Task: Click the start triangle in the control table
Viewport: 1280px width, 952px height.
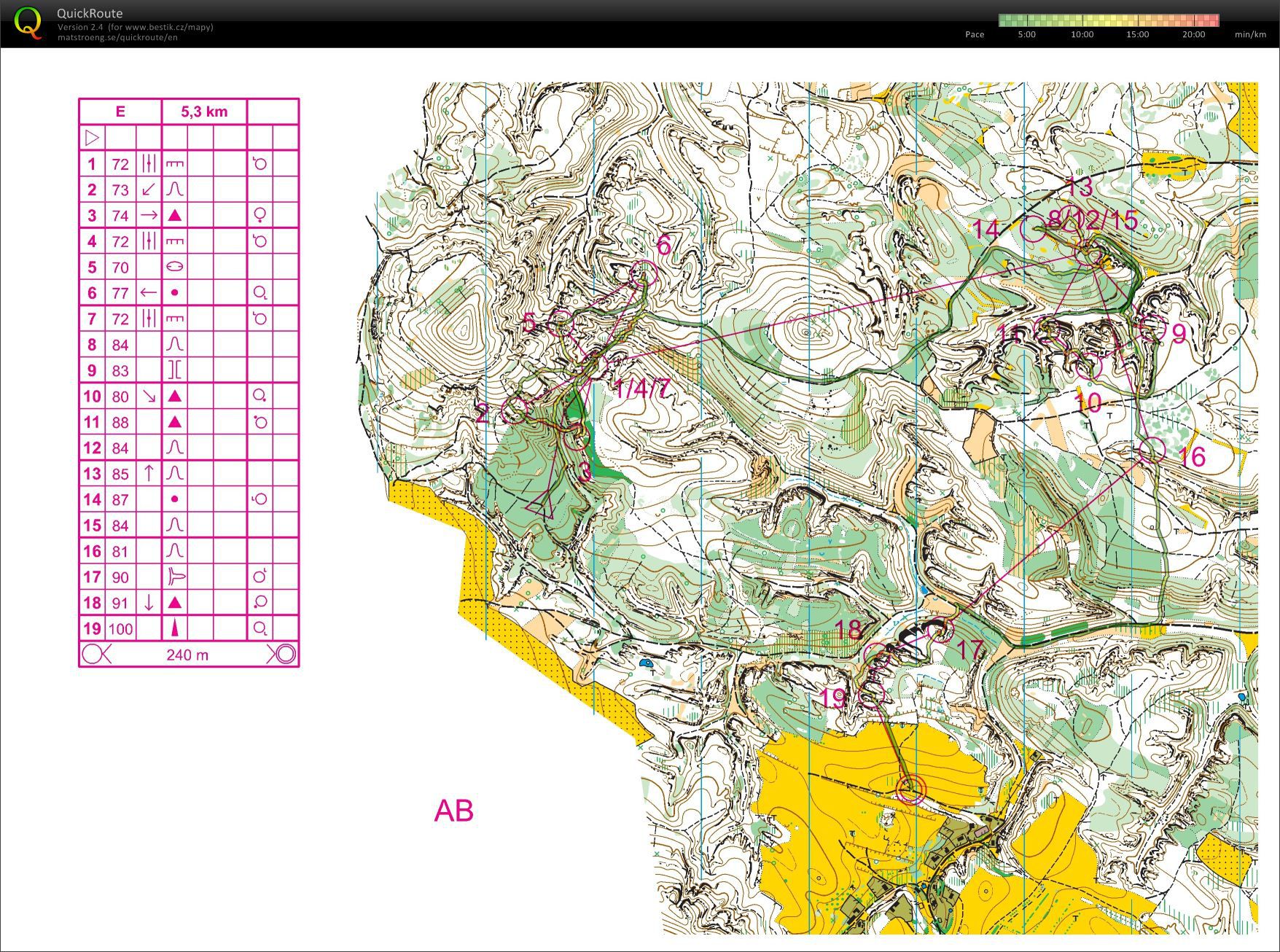Action: point(92,137)
